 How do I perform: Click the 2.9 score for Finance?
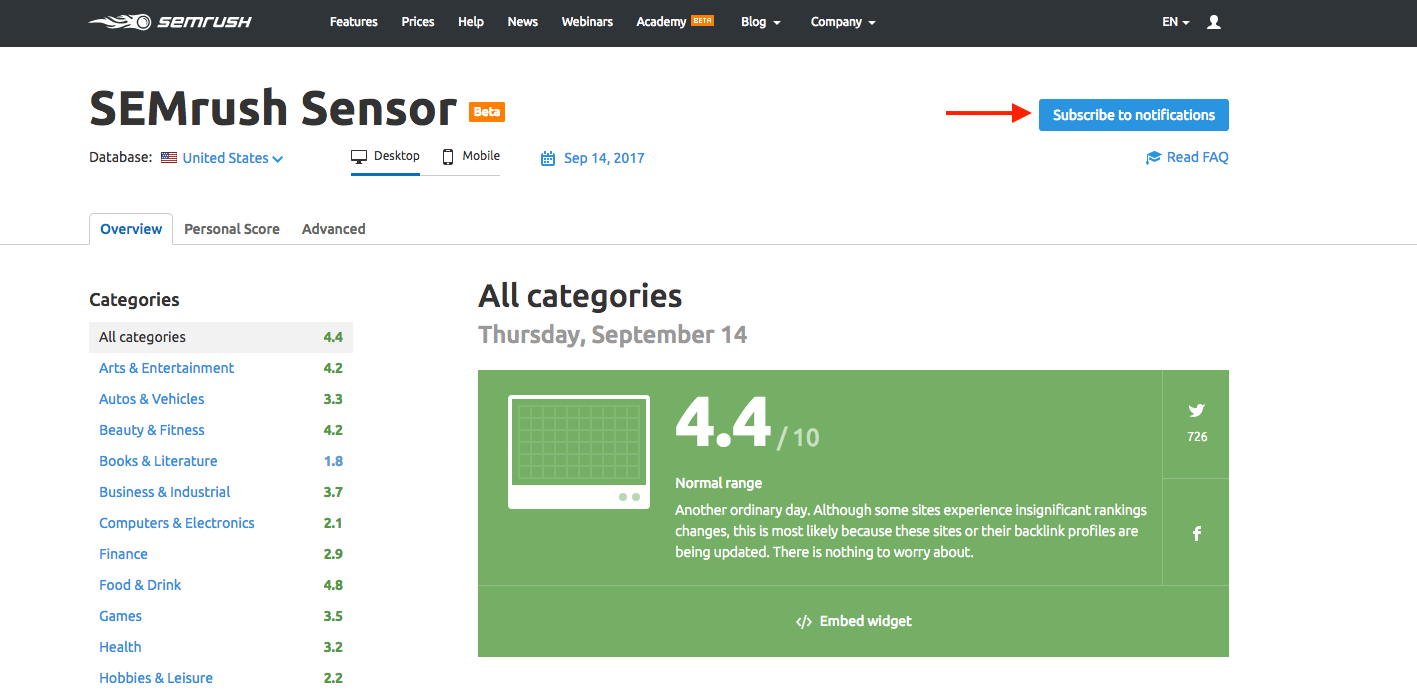pos(333,554)
